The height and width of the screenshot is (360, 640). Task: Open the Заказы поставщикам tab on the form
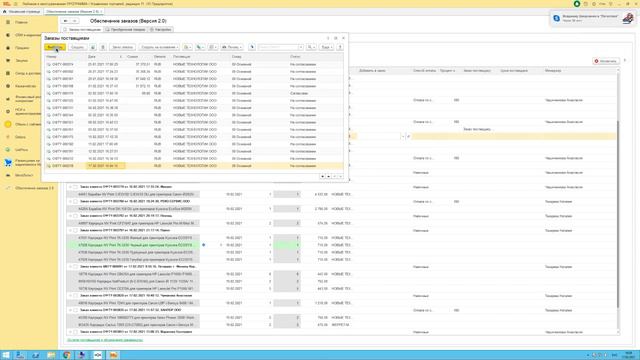click(x=82, y=30)
